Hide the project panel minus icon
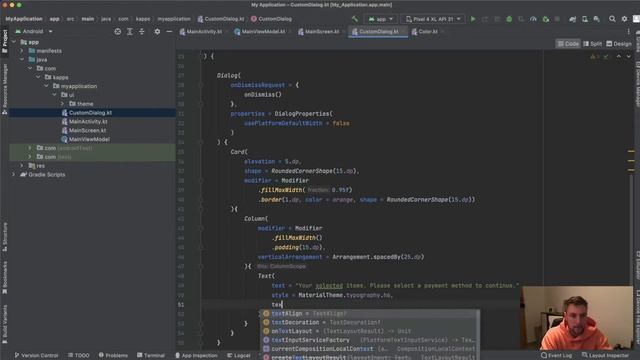The image size is (640, 360). coord(169,31)
